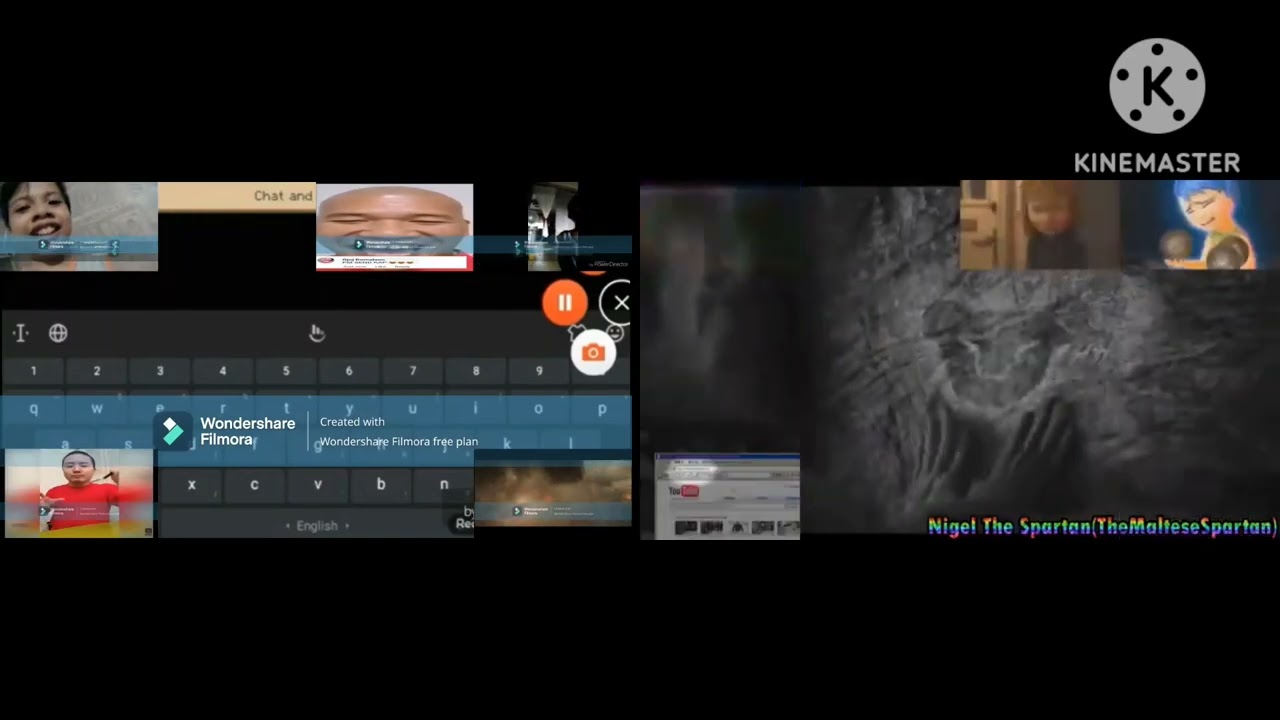Select the red shirt person thumbnail
Image resolution: width=1280 pixels, height=720 pixels.
(x=79, y=493)
